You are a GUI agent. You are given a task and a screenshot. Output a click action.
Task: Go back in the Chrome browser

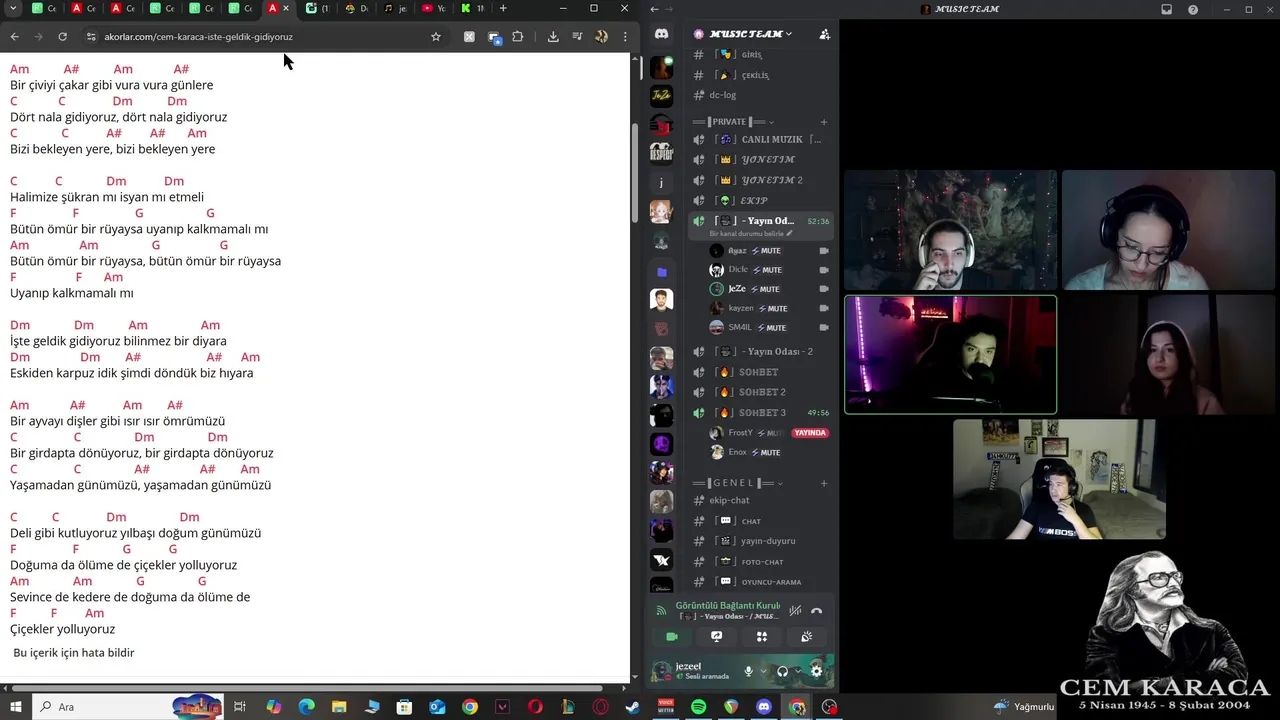[x=14, y=37]
